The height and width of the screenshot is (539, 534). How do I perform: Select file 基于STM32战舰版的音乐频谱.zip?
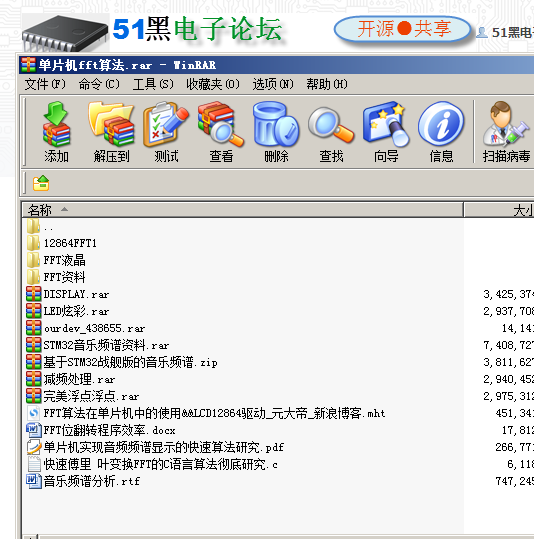pos(130,362)
